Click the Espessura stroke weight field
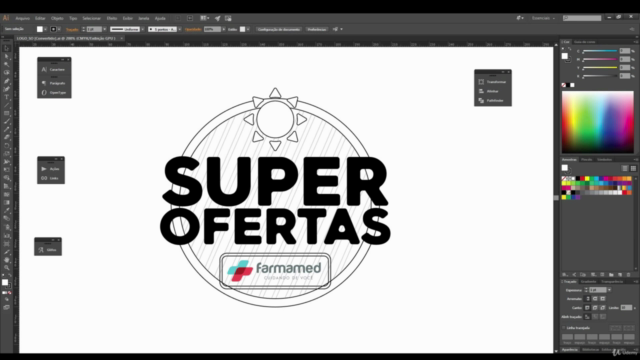This screenshot has height=360, width=640. pyautogui.click(x=598, y=290)
